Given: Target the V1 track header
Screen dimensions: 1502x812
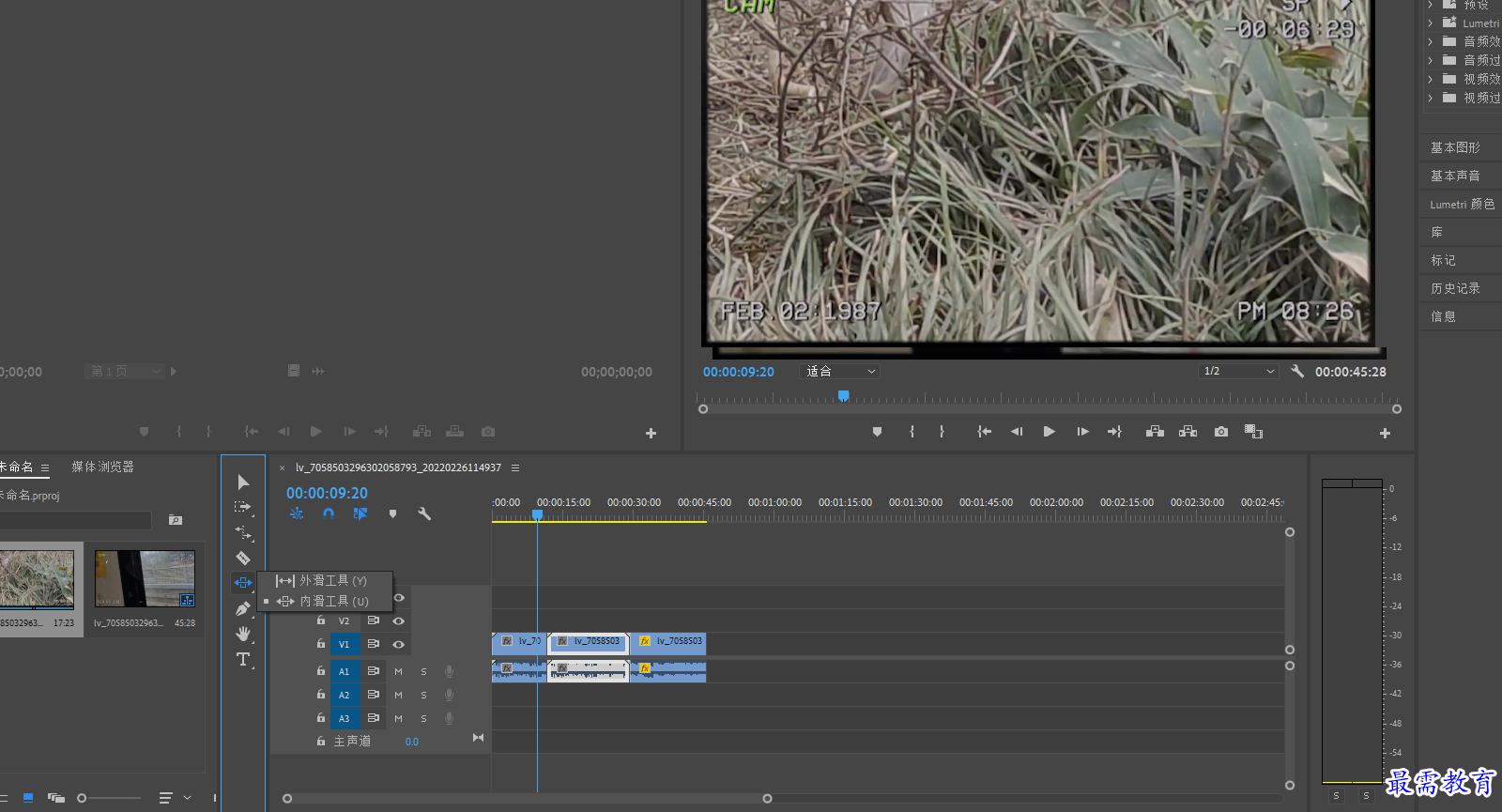Looking at the screenshot, I should click(x=344, y=644).
